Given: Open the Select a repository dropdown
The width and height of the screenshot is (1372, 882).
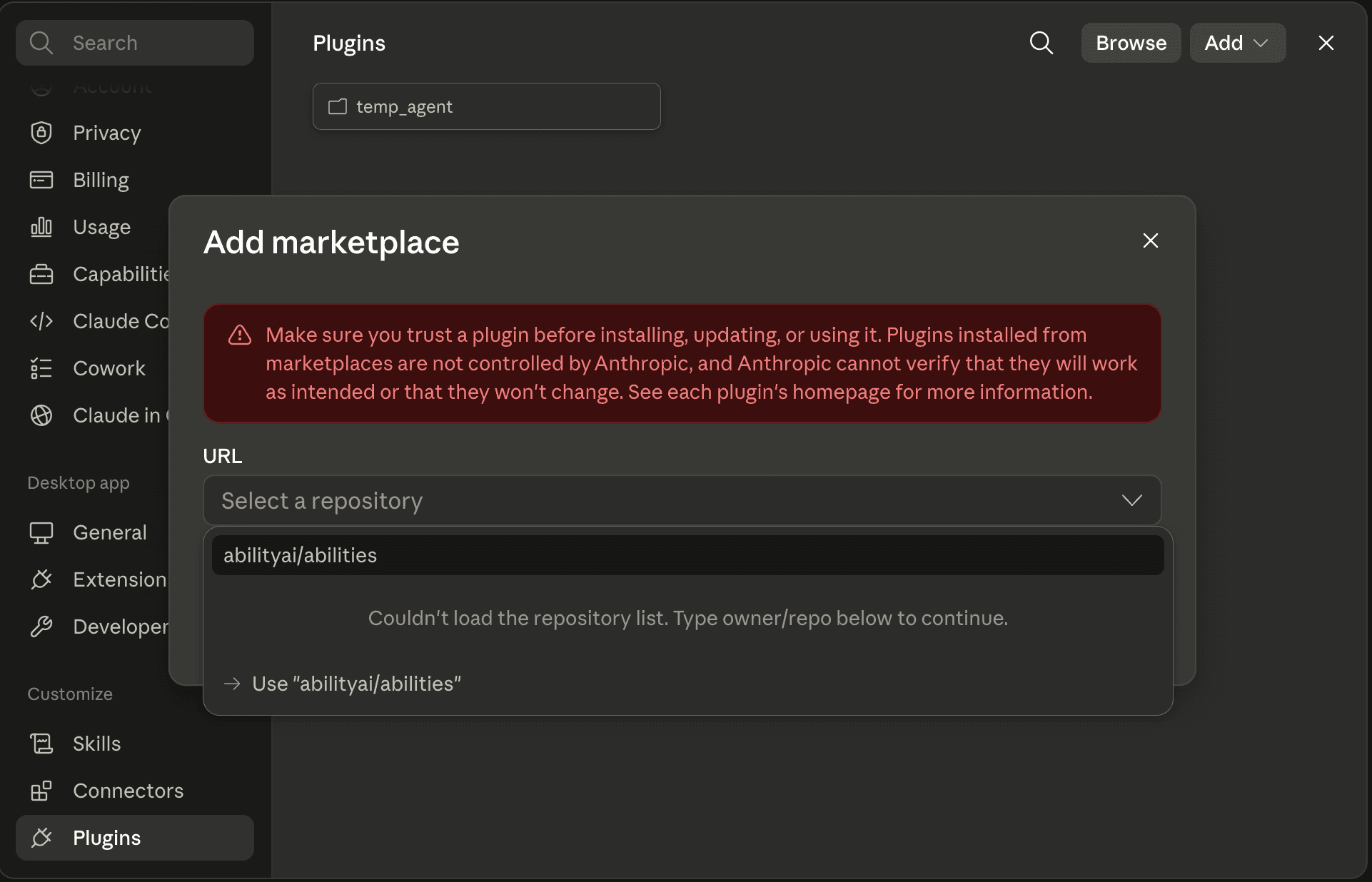Looking at the screenshot, I should point(682,500).
